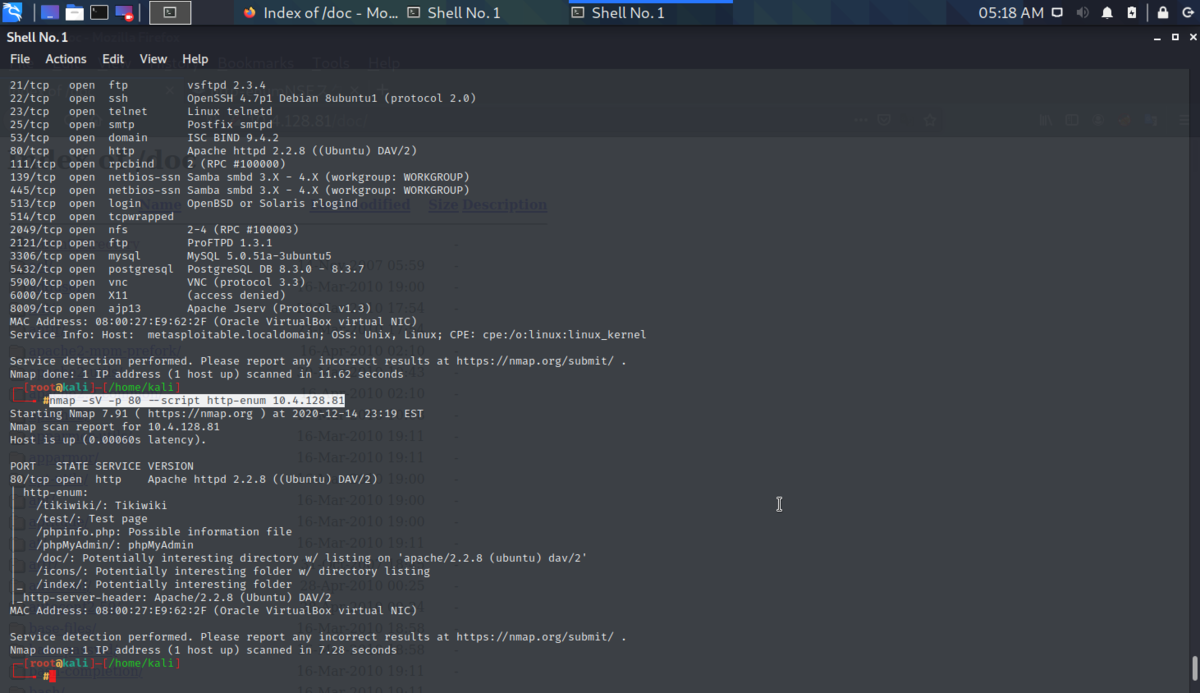Click the '/index/' interesting folder line

click(164, 584)
